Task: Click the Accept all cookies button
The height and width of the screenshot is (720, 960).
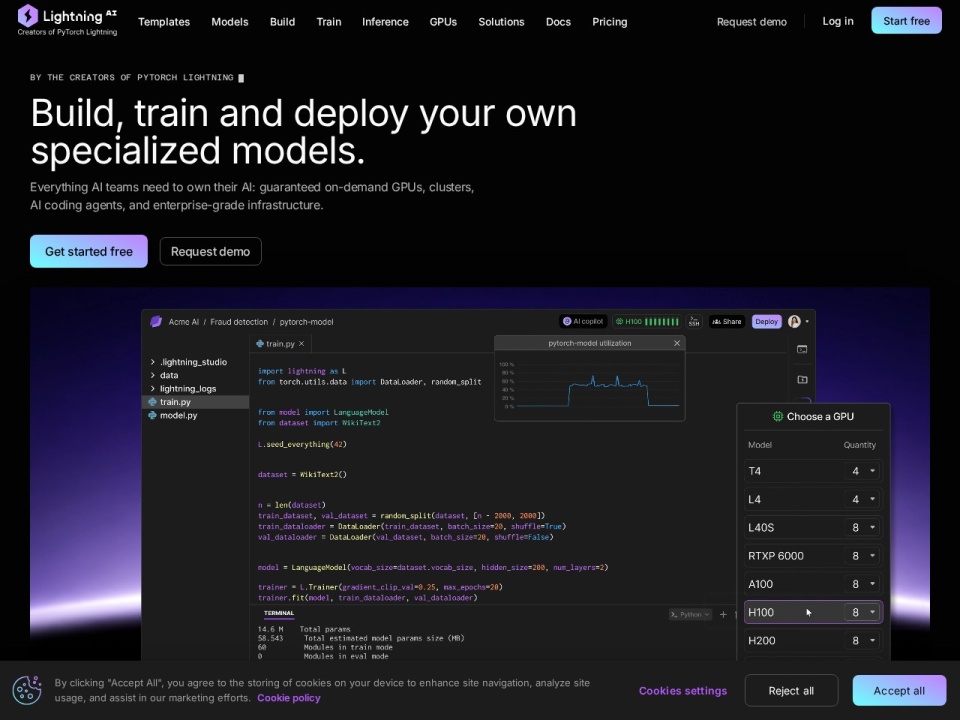Action: [899, 691]
